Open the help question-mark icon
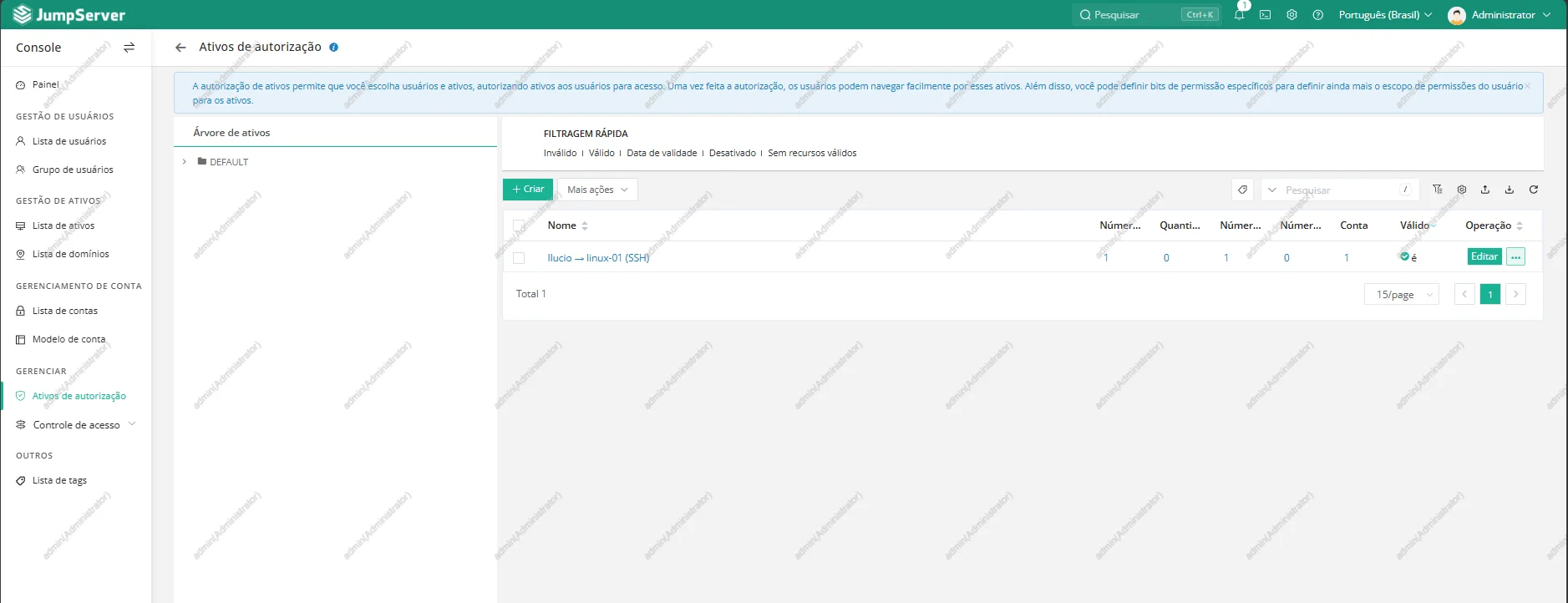The image size is (1568, 603). point(1318,15)
